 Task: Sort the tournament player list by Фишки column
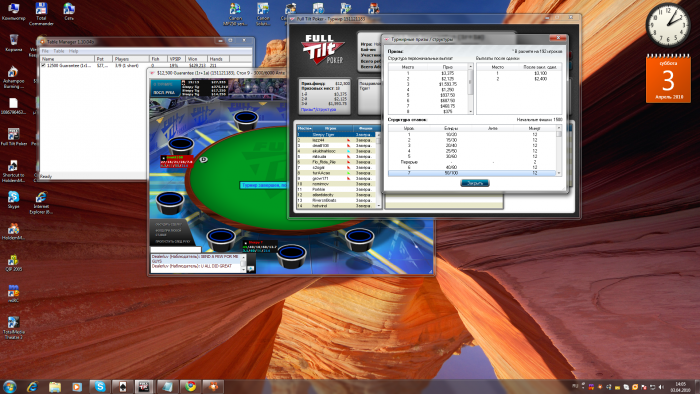(365, 129)
